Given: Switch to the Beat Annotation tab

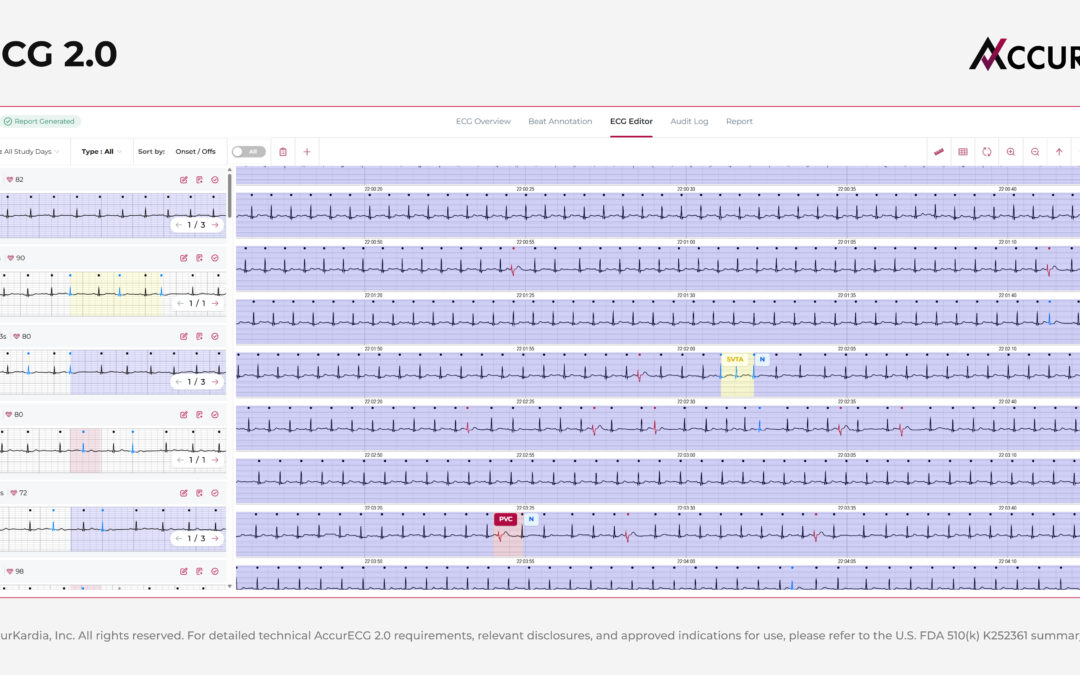Looking at the screenshot, I should (560, 120).
